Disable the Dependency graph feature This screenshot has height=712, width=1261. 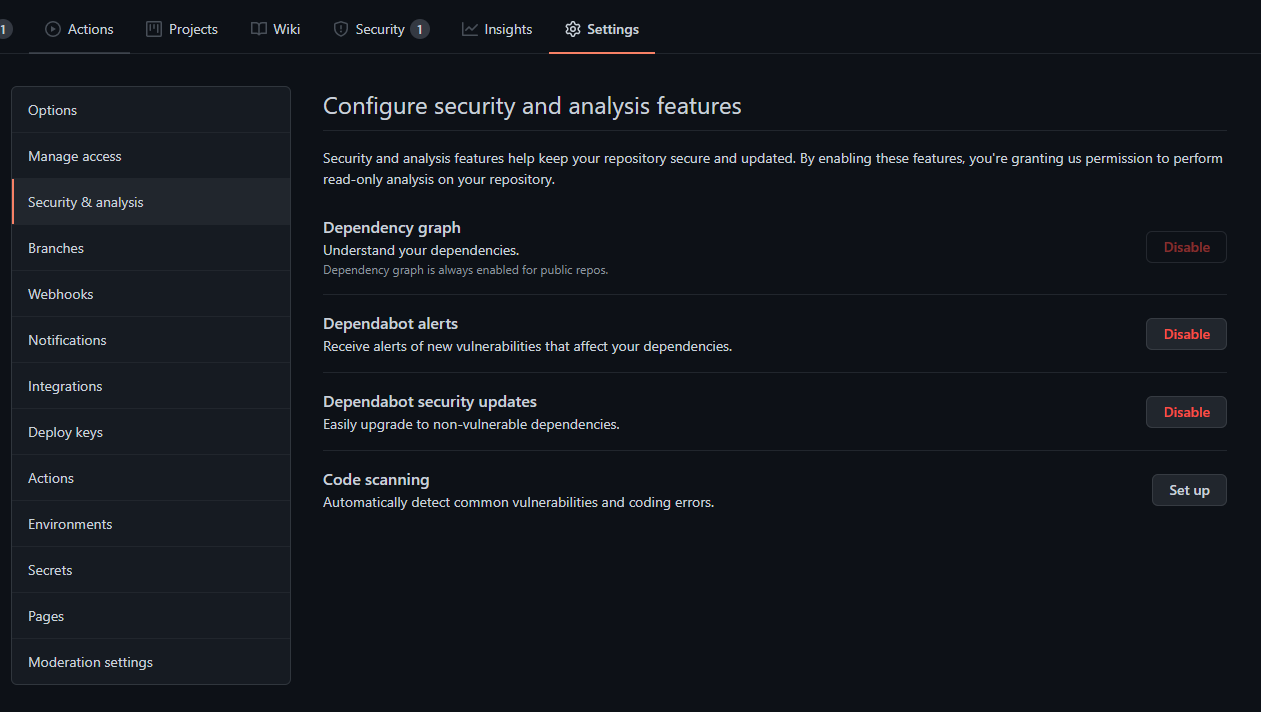(1186, 246)
